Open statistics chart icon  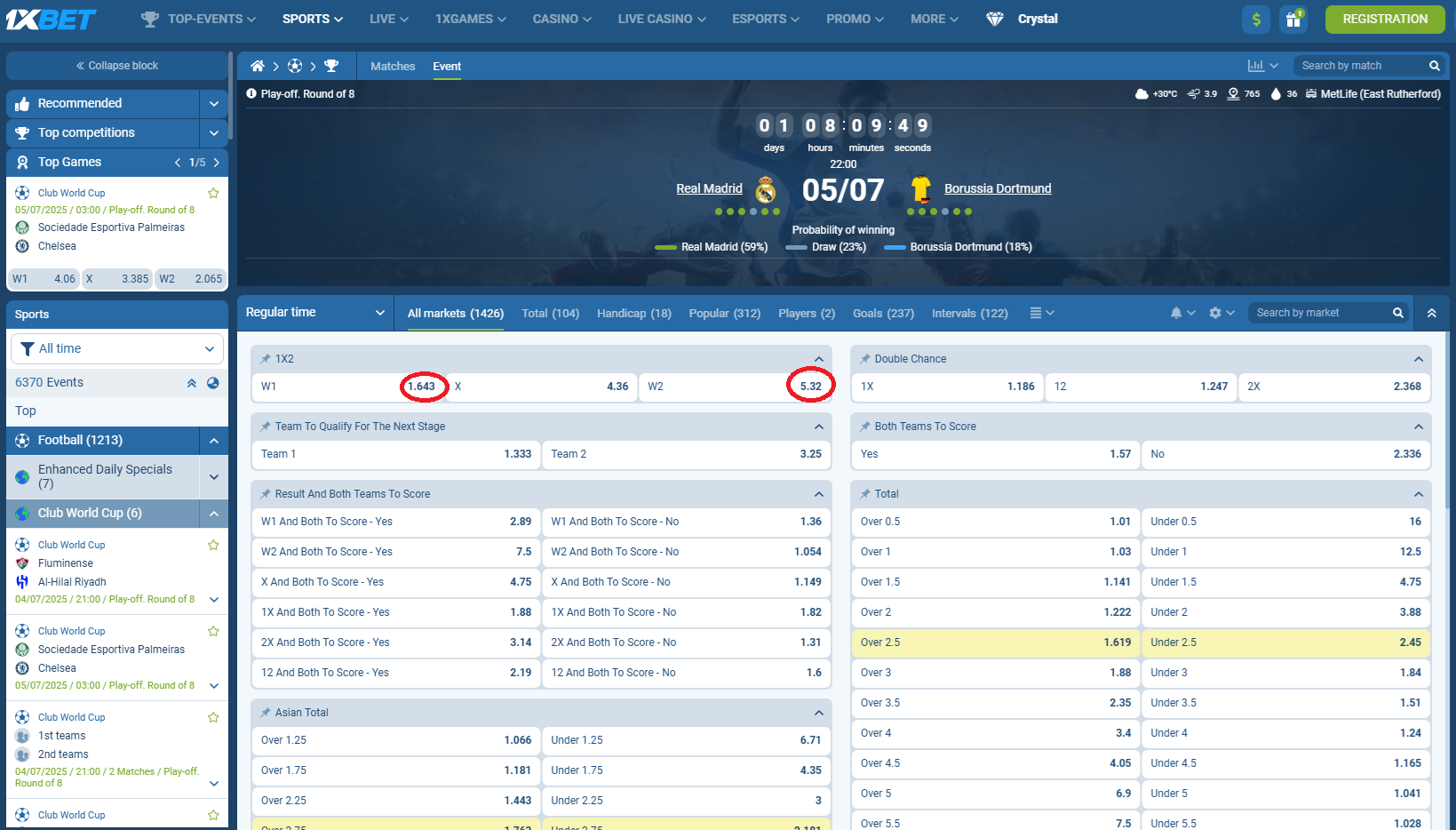click(1256, 66)
